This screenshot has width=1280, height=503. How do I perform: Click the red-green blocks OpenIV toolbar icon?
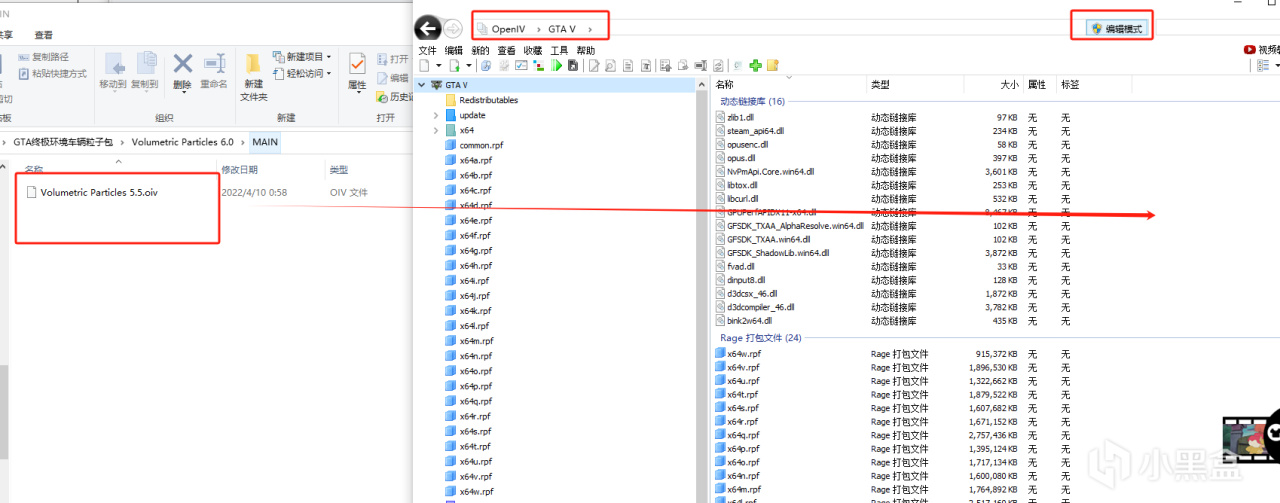(539, 65)
